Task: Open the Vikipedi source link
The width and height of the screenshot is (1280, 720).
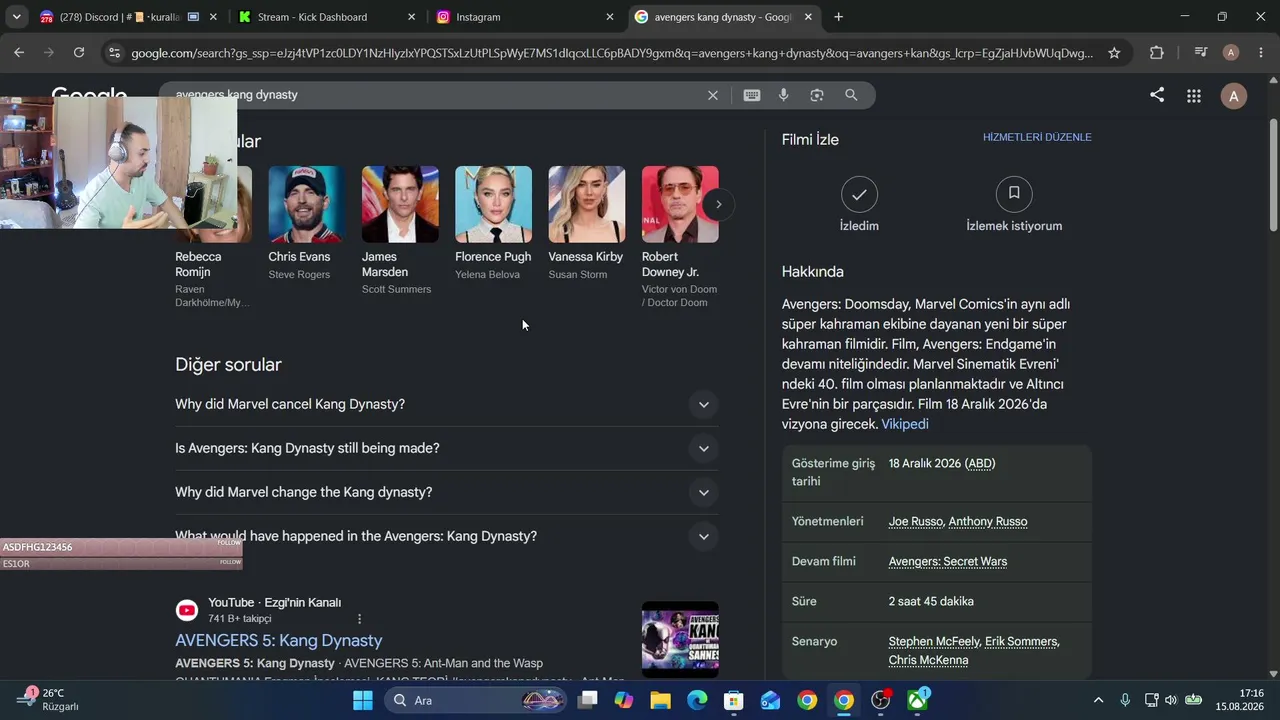Action: click(x=905, y=425)
